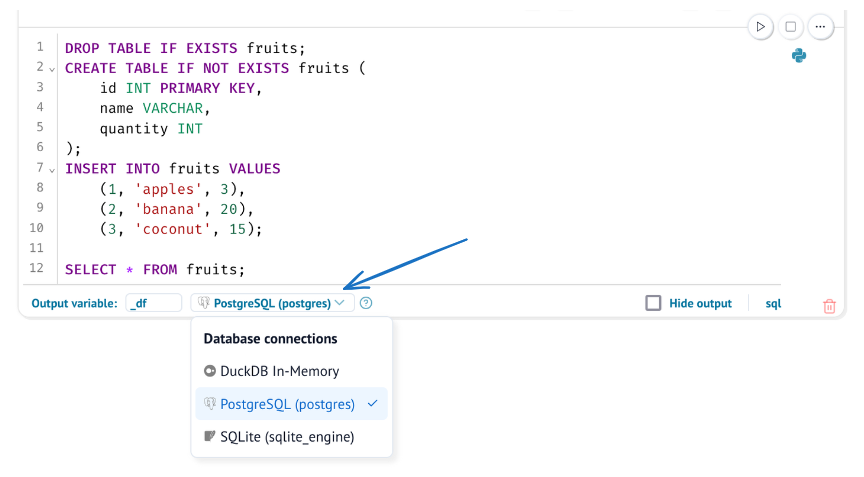
Task: Click line number 12 in the gutter
Action: [x=37, y=269]
